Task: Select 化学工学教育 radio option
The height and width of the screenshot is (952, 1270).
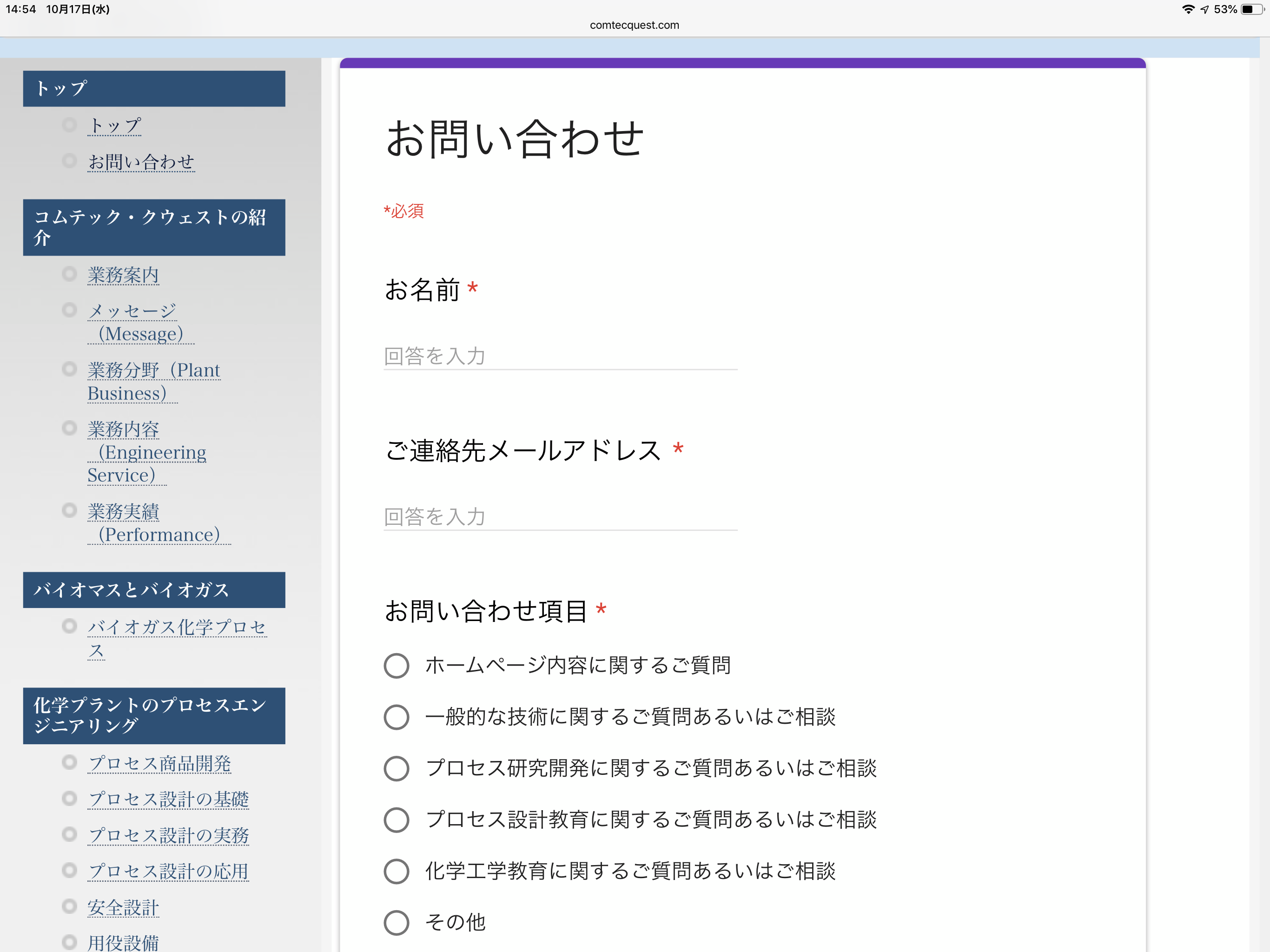Action: point(396,871)
